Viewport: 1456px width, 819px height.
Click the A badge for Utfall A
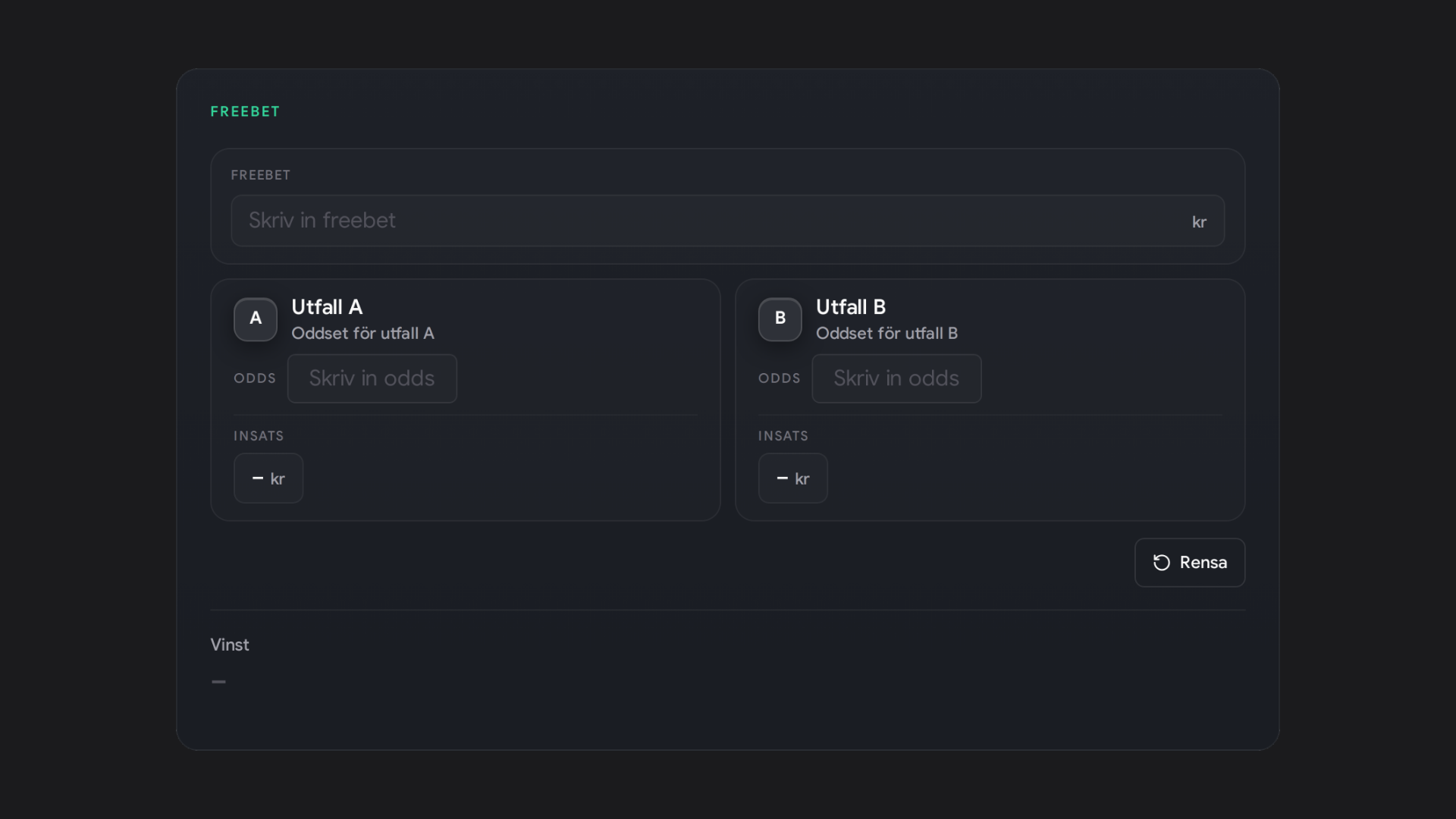256,319
